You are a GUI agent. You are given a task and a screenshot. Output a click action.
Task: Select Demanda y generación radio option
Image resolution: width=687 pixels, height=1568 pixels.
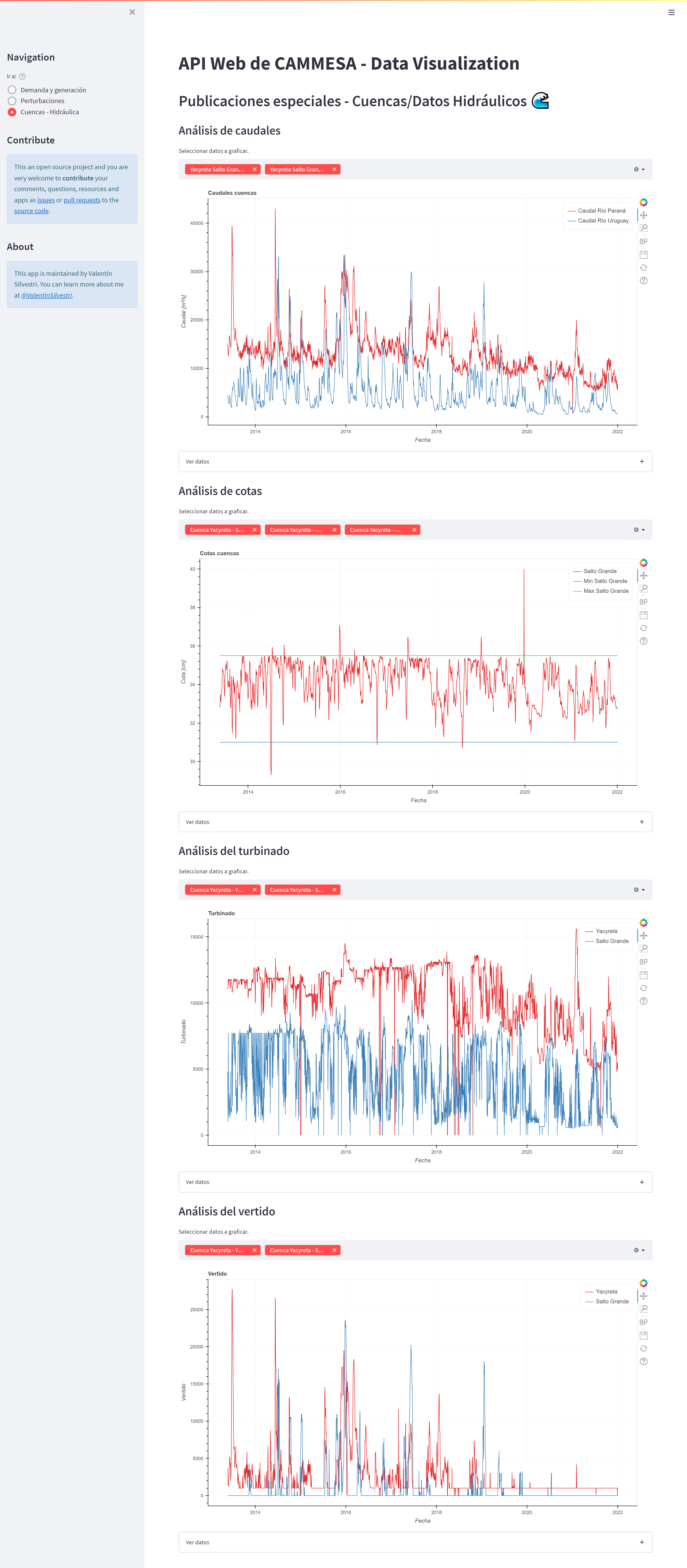(12, 90)
